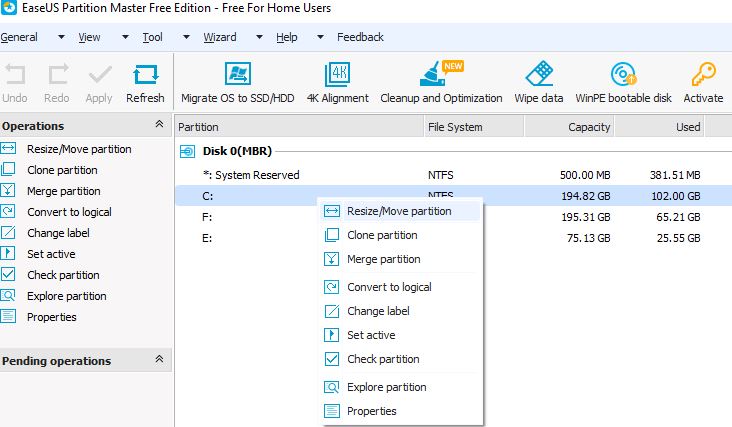Image resolution: width=732 pixels, height=427 pixels.
Task: Click Change label icon in Operations panel
Action: [8, 232]
